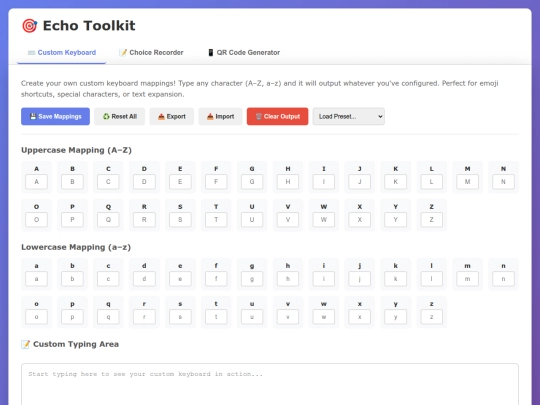Click the Echo Toolkit target logo icon
The height and width of the screenshot is (405, 540).
point(30,26)
